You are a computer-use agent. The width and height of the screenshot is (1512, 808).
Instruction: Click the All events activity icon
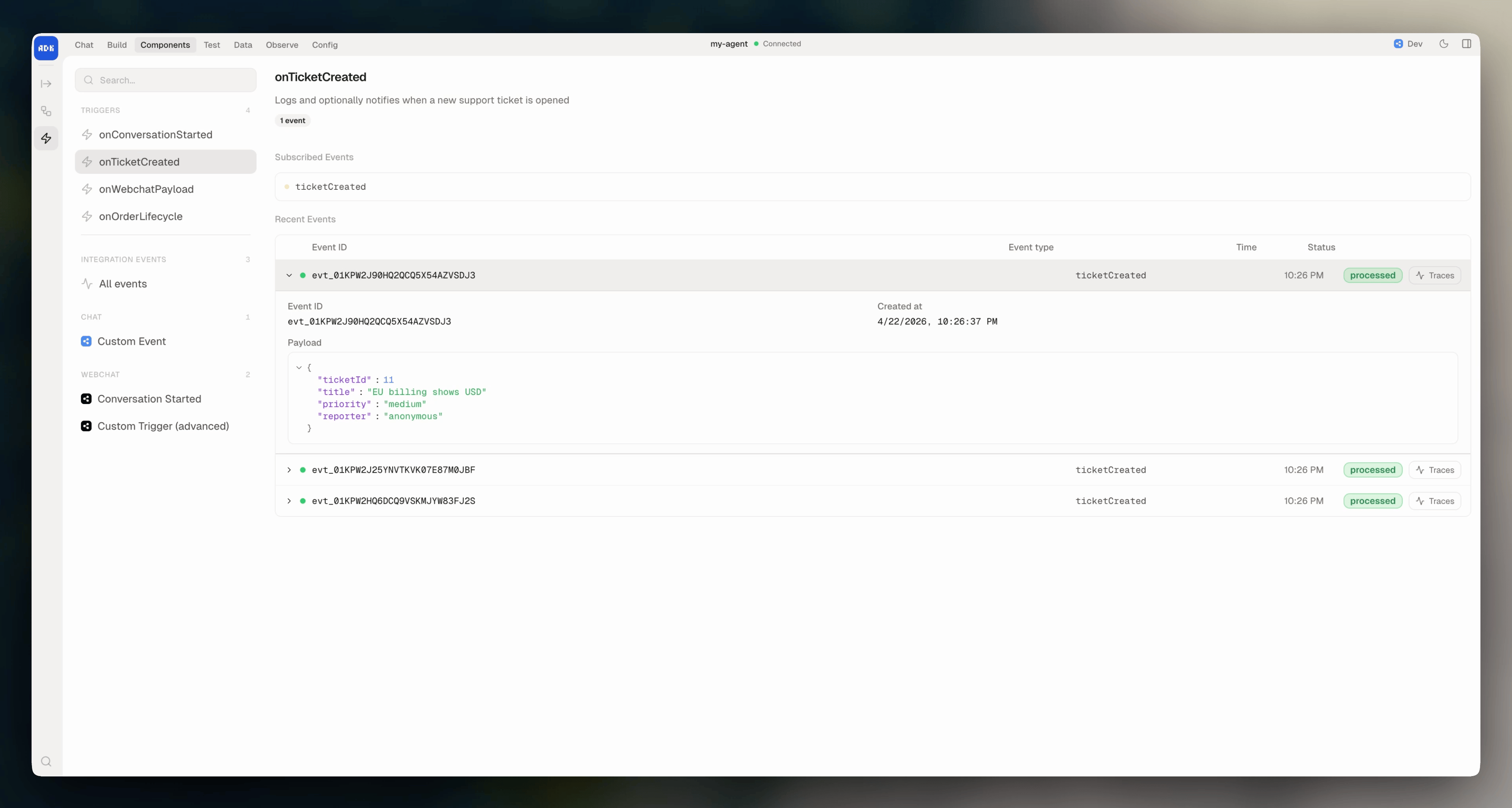[x=87, y=283]
